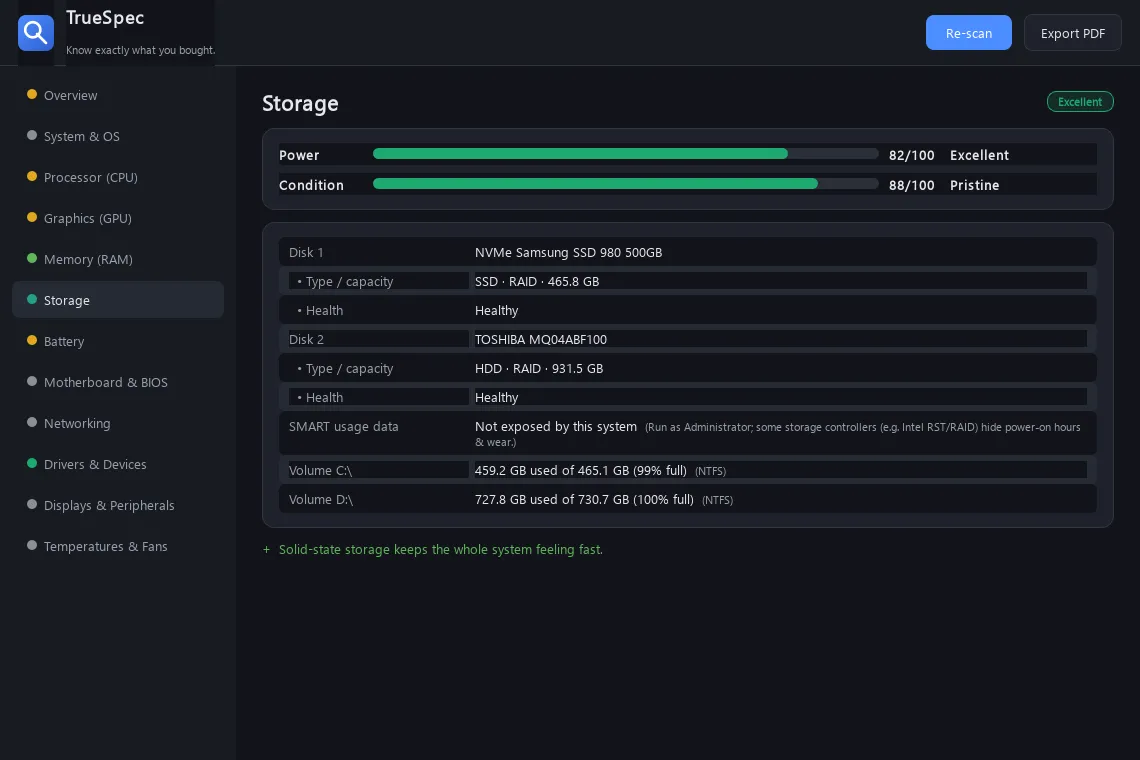
Task: Go to System & OS
Action: [118, 136]
